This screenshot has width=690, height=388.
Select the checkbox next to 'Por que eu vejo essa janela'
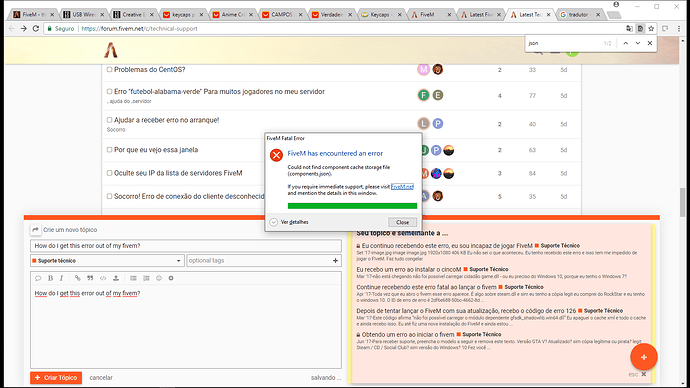[x=110, y=150]
